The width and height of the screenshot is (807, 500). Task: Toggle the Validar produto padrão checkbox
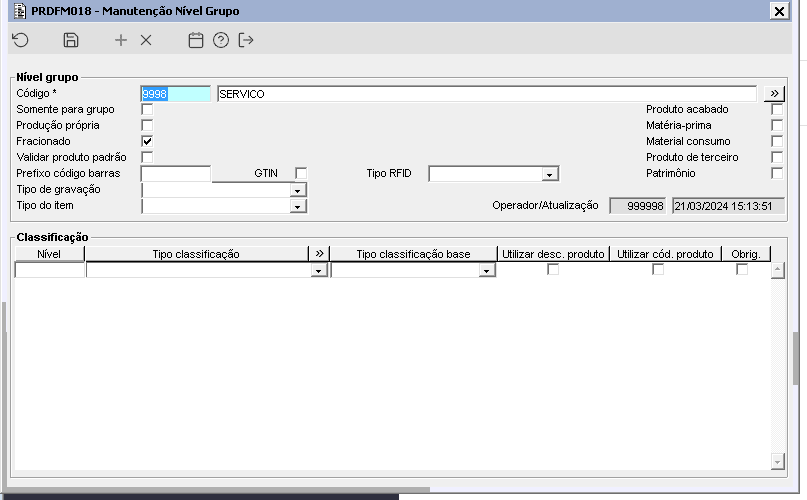[x=147, y=157]
